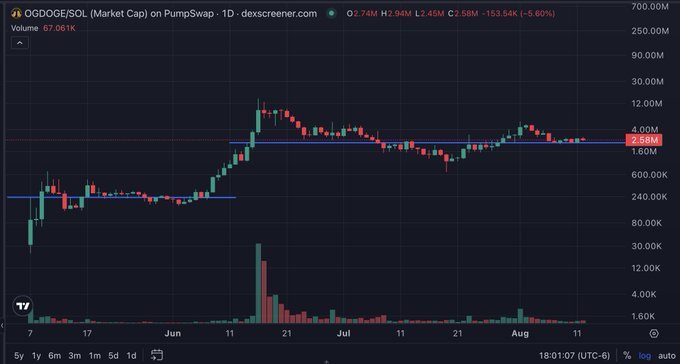
Task: Select the 6m time range
Action: tap(55, 356)
